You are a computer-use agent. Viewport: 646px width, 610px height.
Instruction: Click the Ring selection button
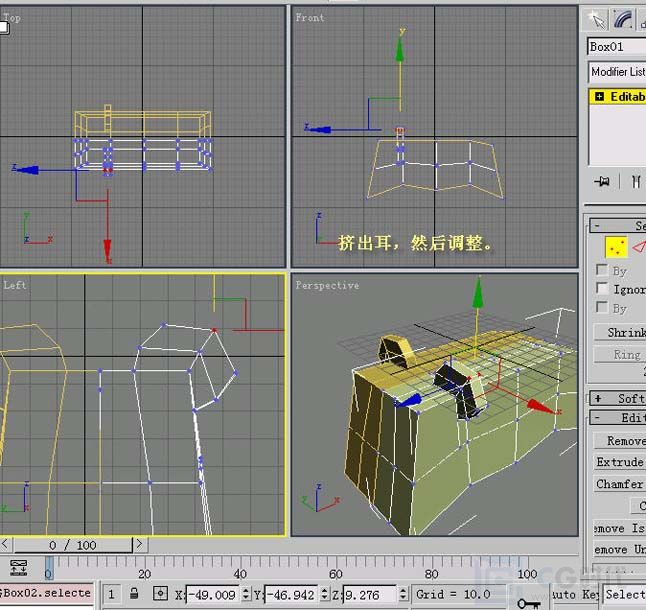tap(620, 354)
